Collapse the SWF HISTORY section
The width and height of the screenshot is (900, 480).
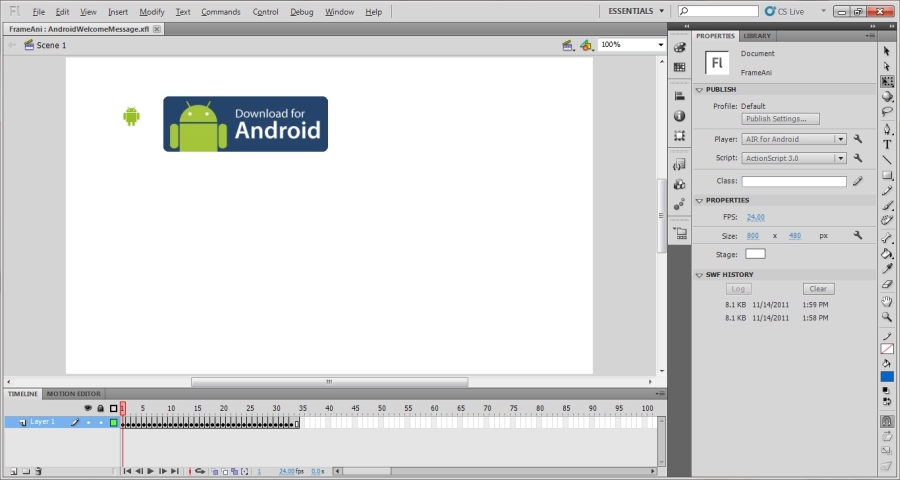[699, 275]
